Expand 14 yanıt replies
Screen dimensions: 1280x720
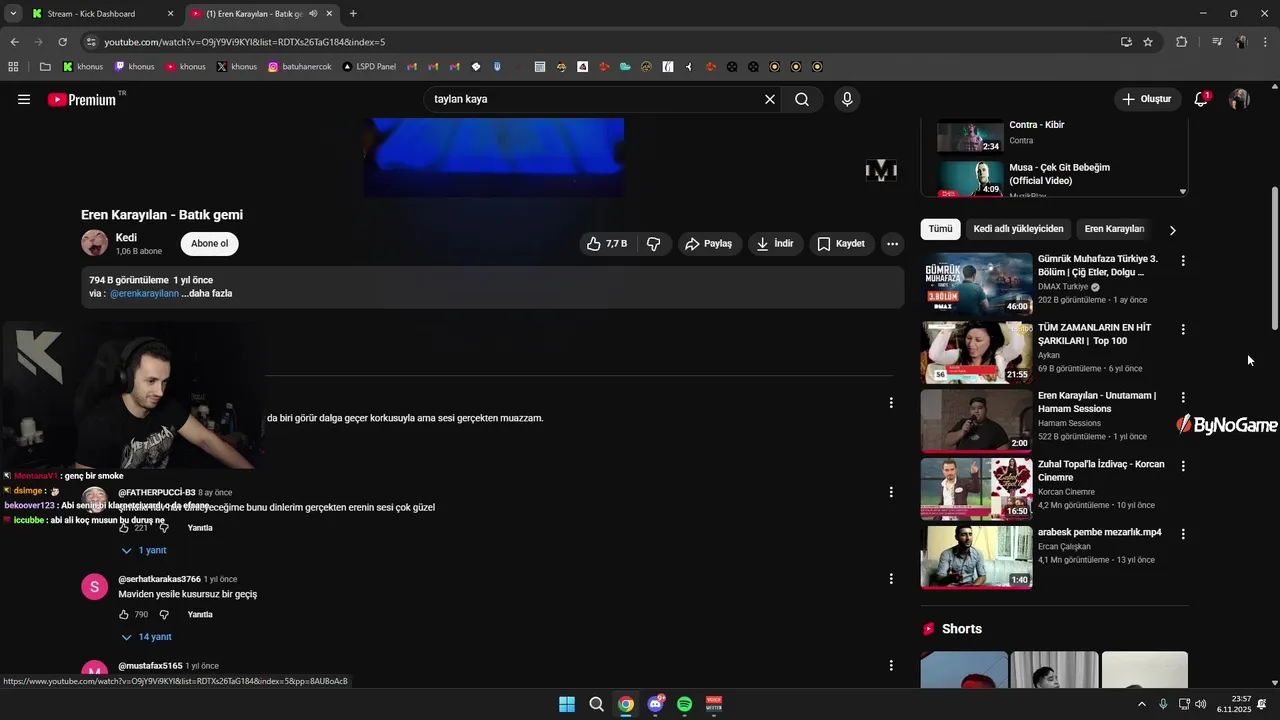pos(146,637)
